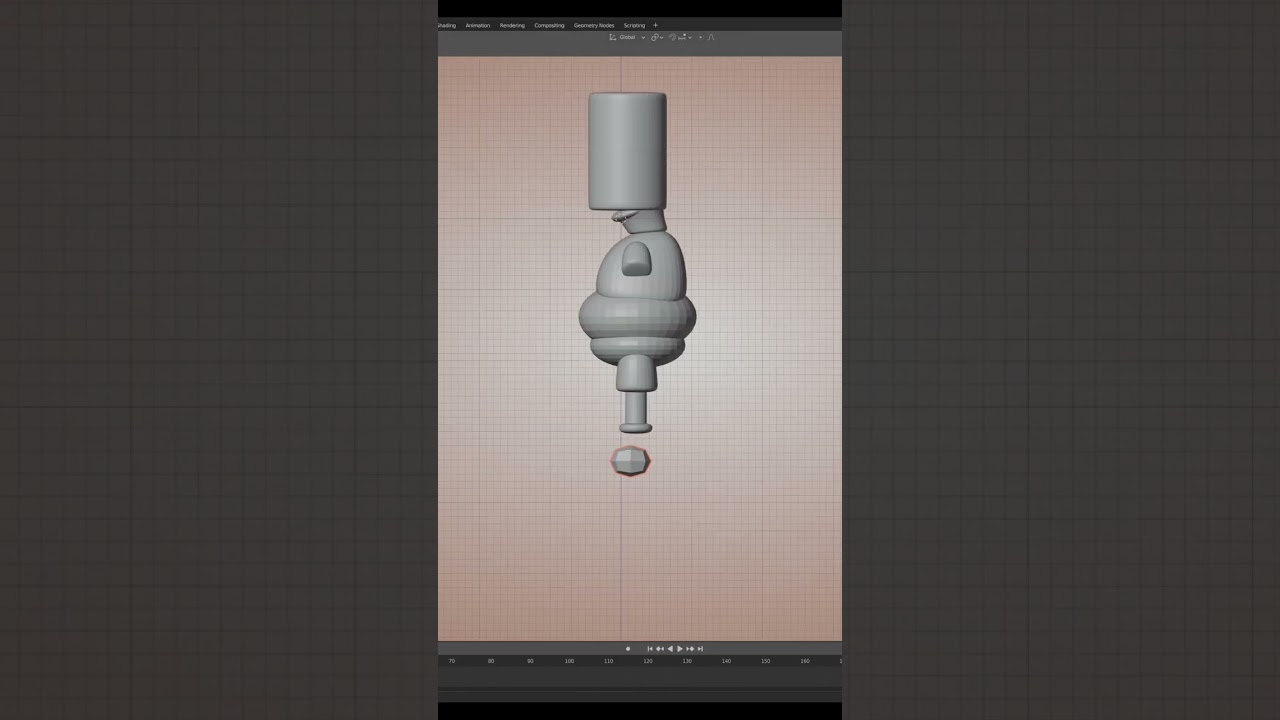This screenshot has height=720, width=1280.
Task: Jump to the timeline end frame
Action: 700,649
